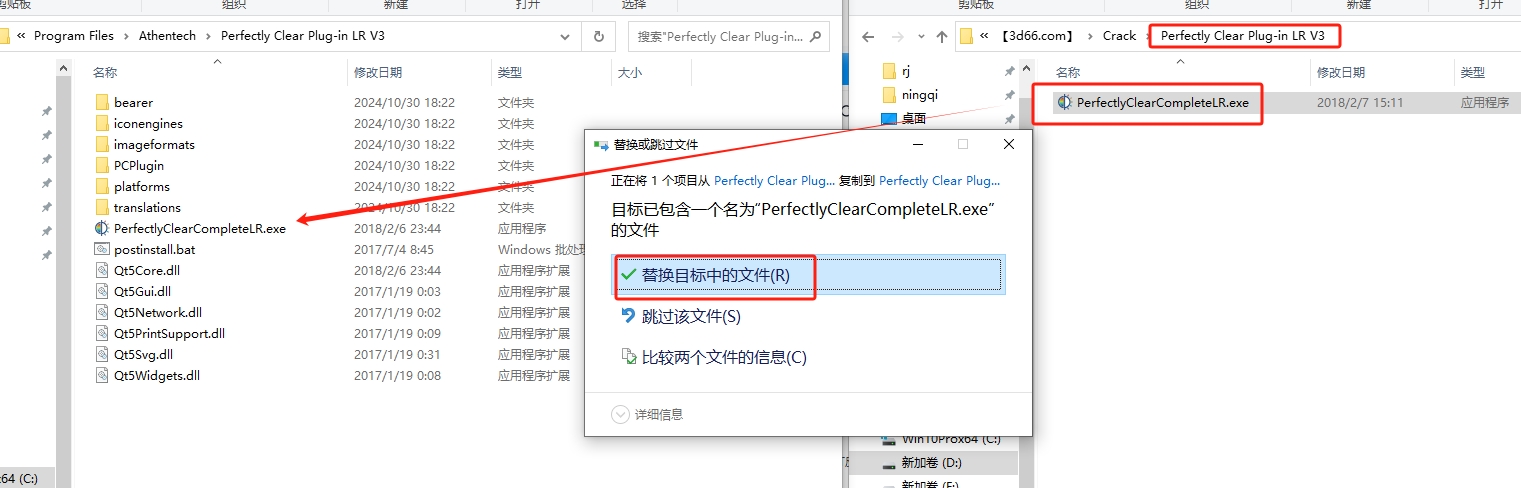This screenshot has height=488, width=1521.
Task: Click the date 2017/7/4 8:45
Action: point(394,249)
